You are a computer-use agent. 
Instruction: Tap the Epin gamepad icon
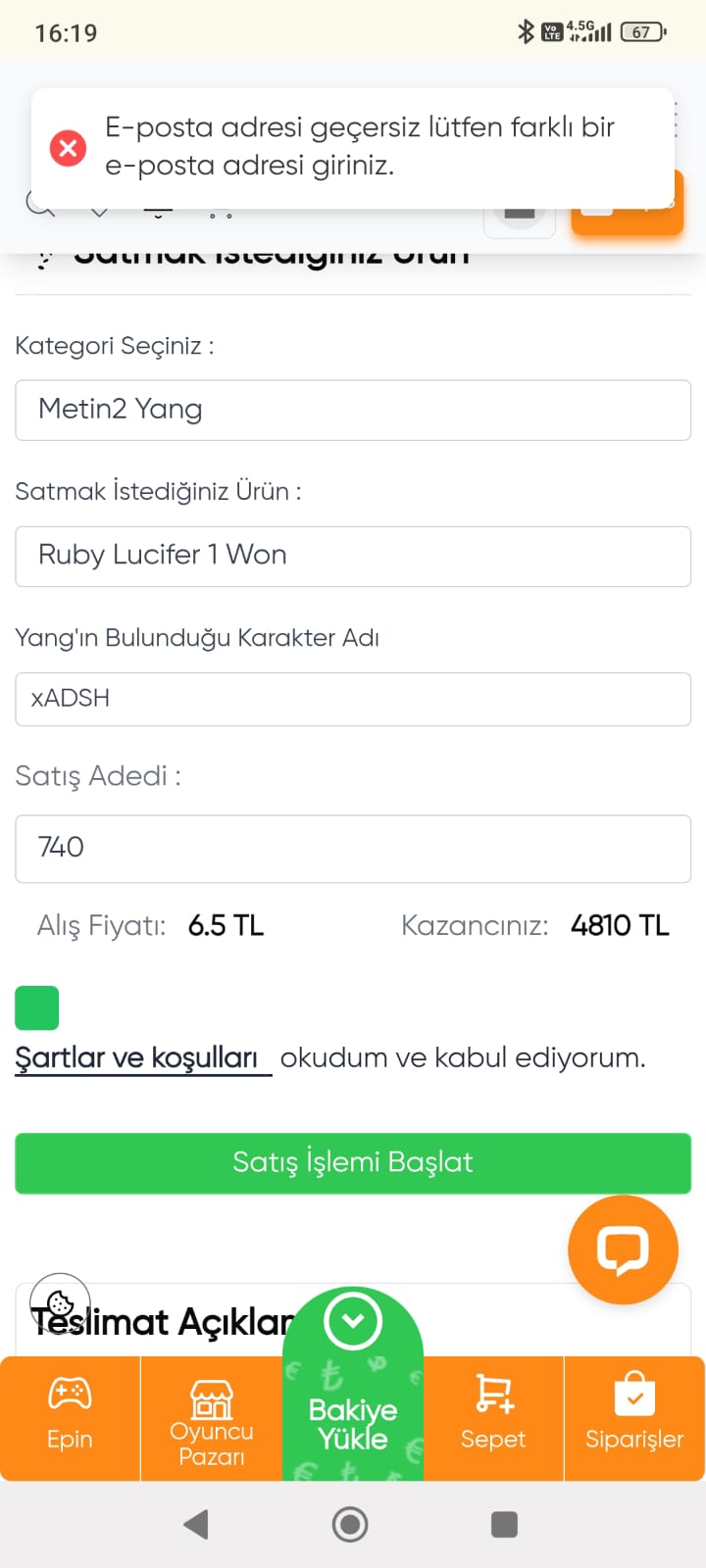[x=70, y=1393]
